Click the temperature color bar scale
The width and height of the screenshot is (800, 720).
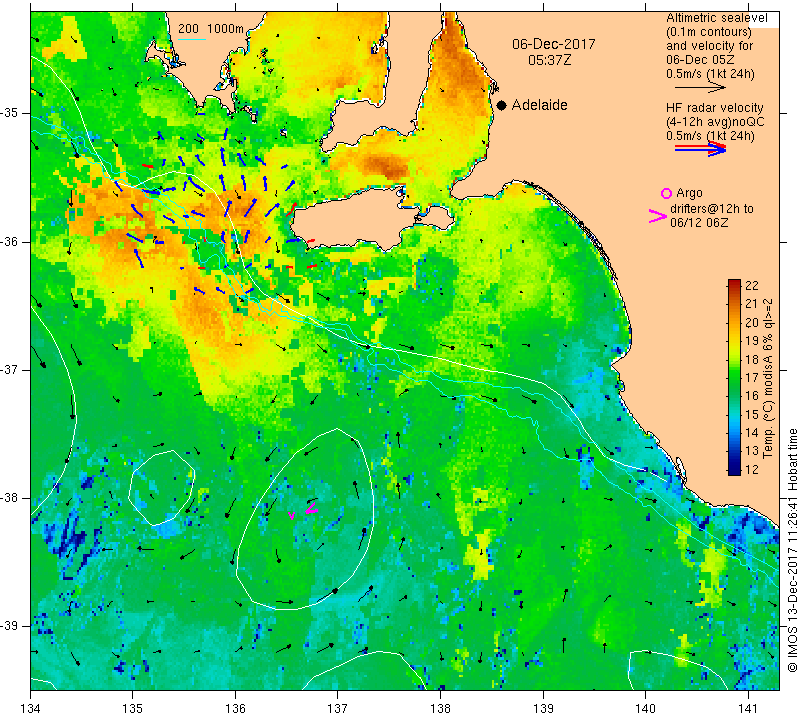coord(734,377)
